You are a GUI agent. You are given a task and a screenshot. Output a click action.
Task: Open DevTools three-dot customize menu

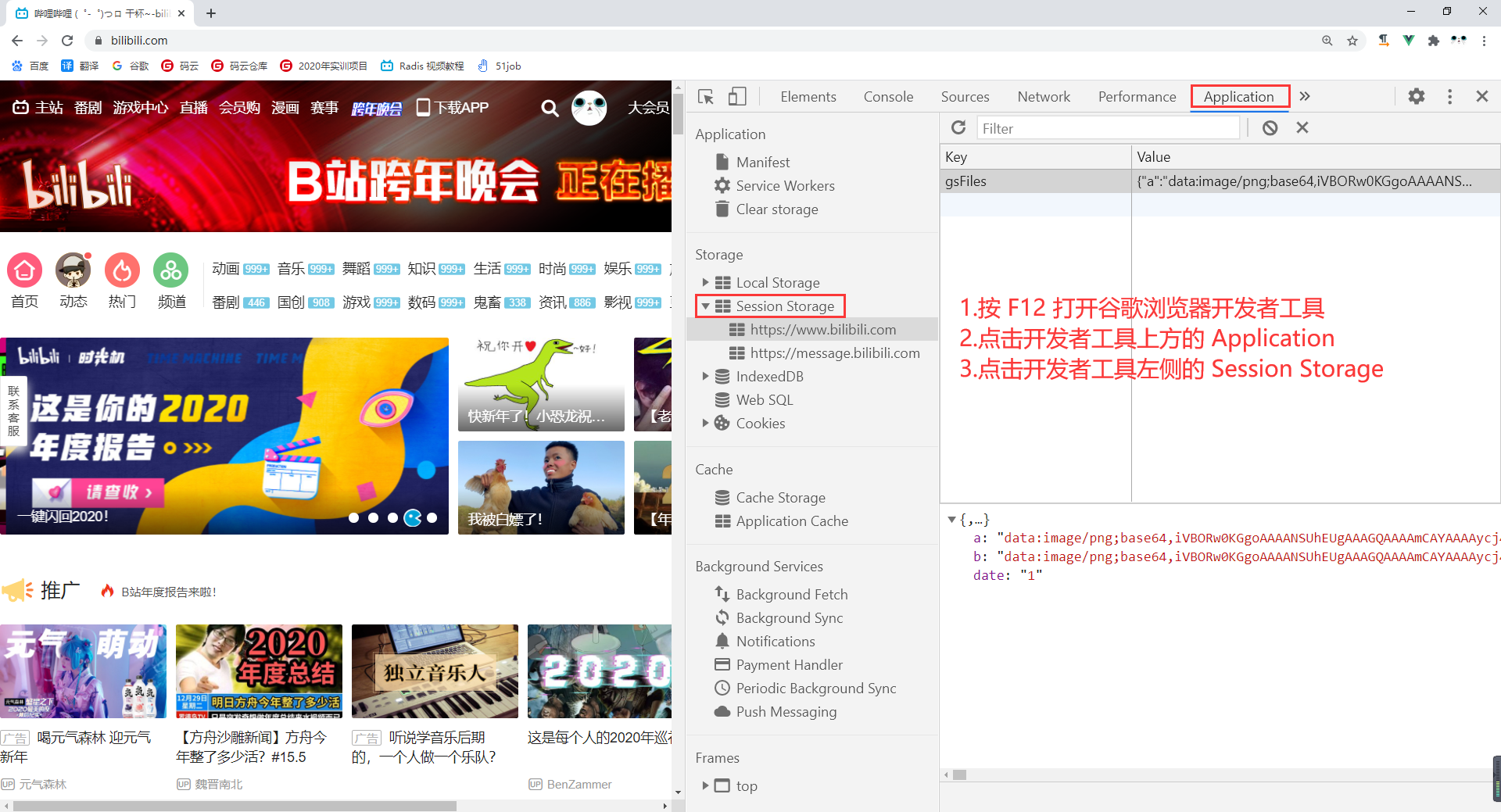click(1449, 96)
